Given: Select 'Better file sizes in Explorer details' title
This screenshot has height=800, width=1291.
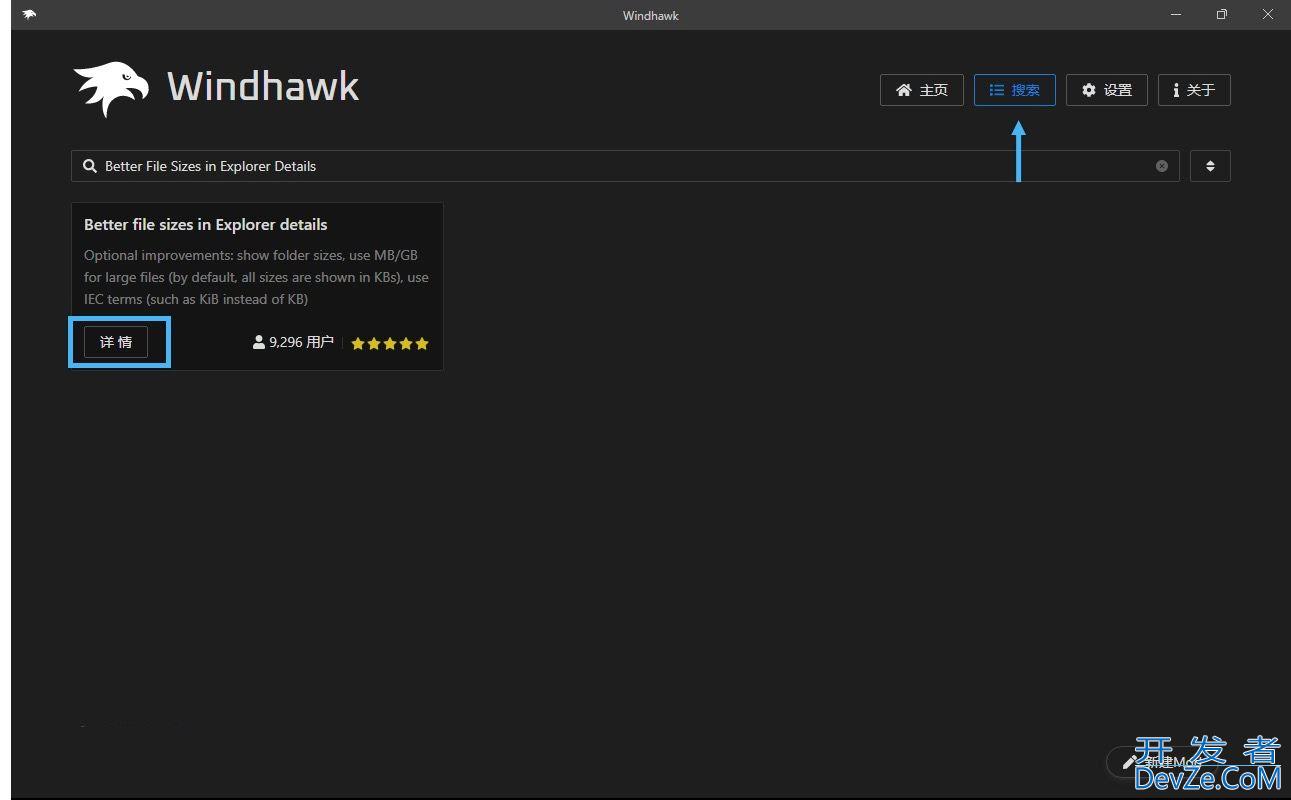Looking at the screenshot, I should [x=206, y=224].
